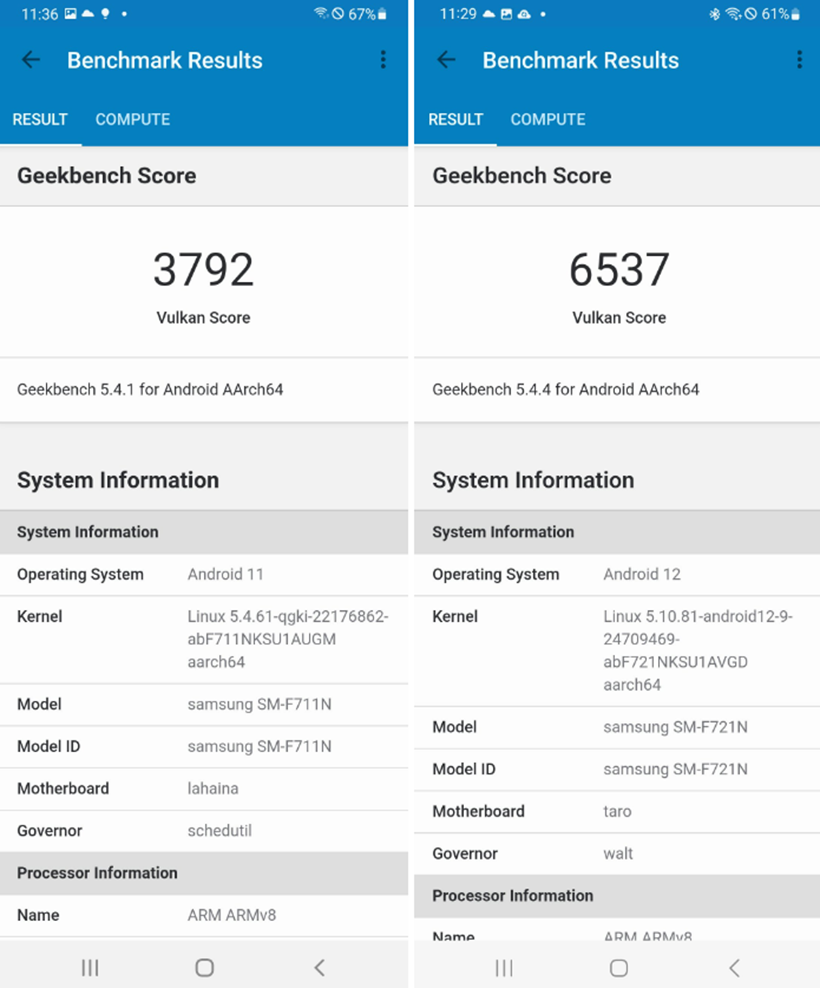The image size is (820, 988).
Task: Select RESULT tab on left phone
Action: [x=40, y=119]
